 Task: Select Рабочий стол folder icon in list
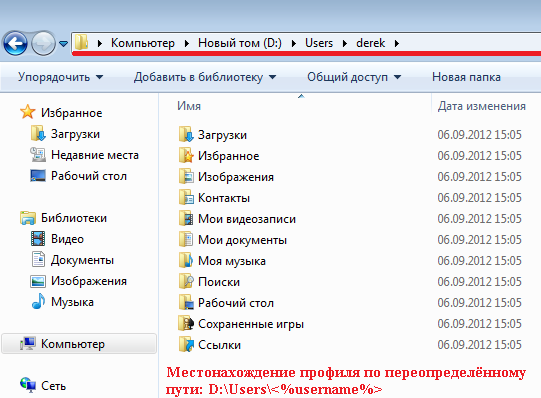coord(186,302)
